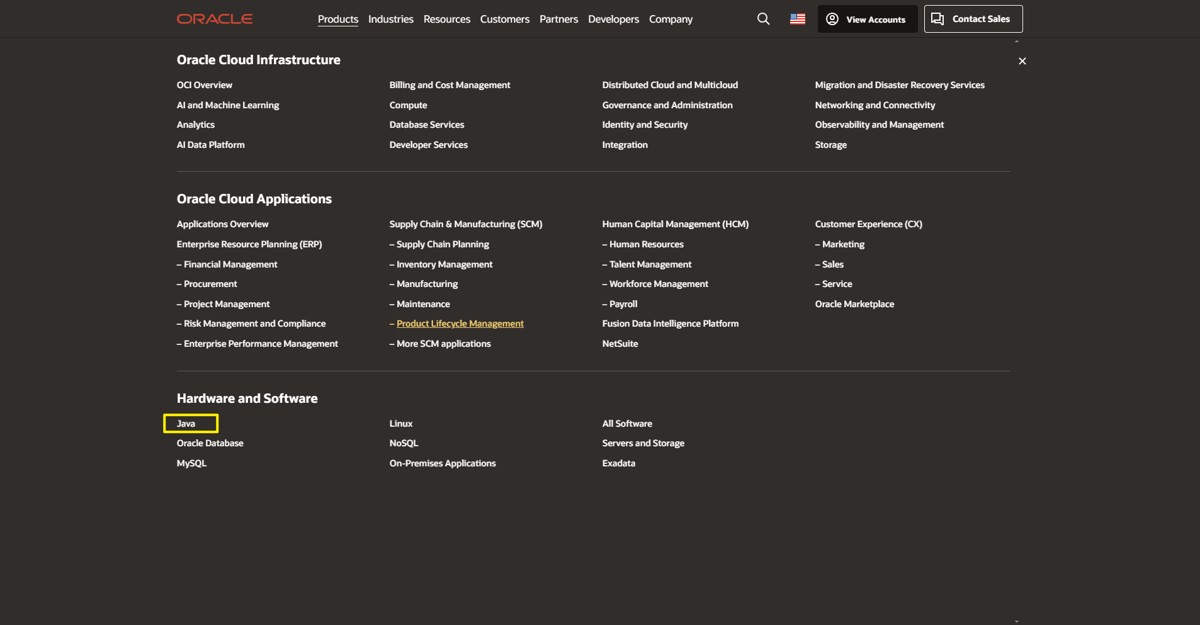Go to Product Lifecycle Management
1200x625 pixels.
[x=460, y=324]
